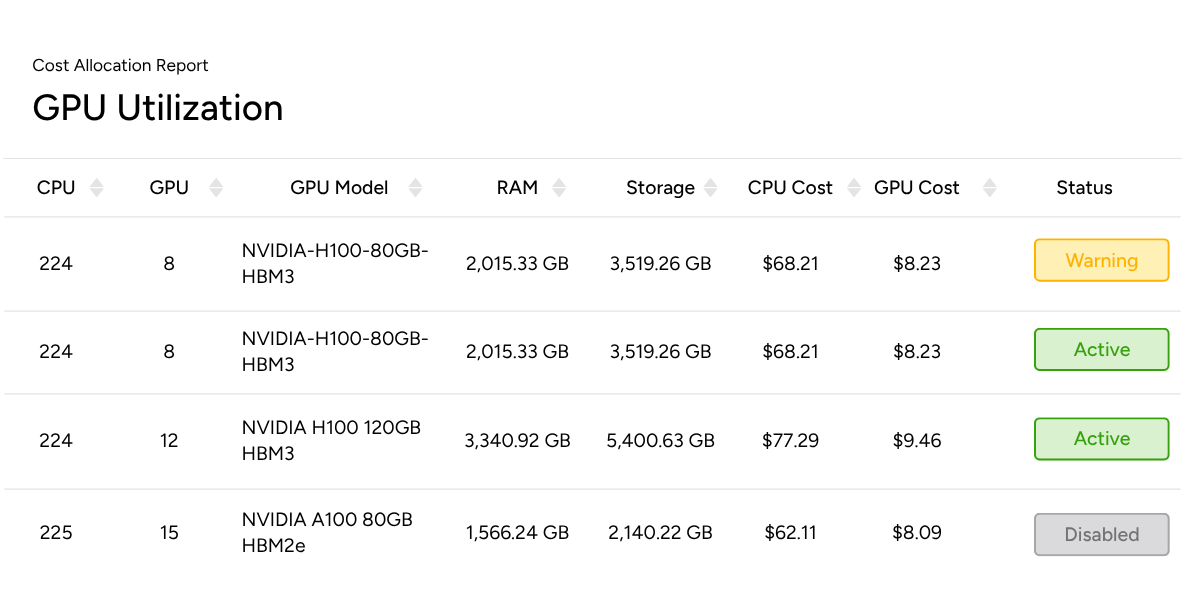Viewport: 1200px width, 600px height.
Task: Click the 2,140.22 GB storage value
Action: pos(661,533)
